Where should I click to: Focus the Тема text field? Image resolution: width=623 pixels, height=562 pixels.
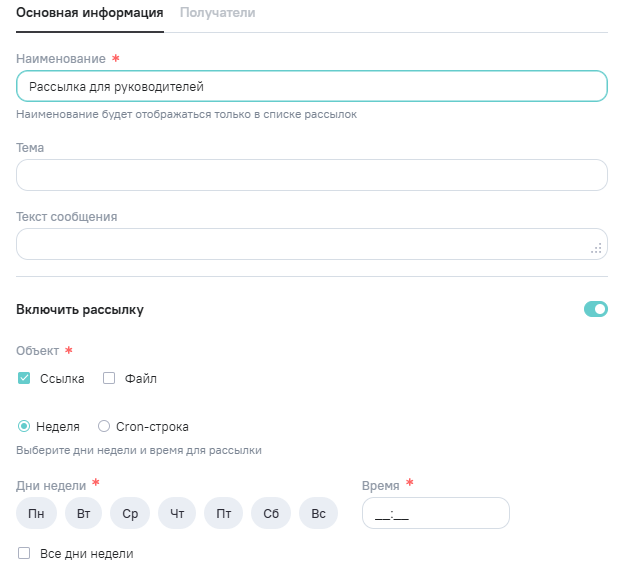(312, 175)
